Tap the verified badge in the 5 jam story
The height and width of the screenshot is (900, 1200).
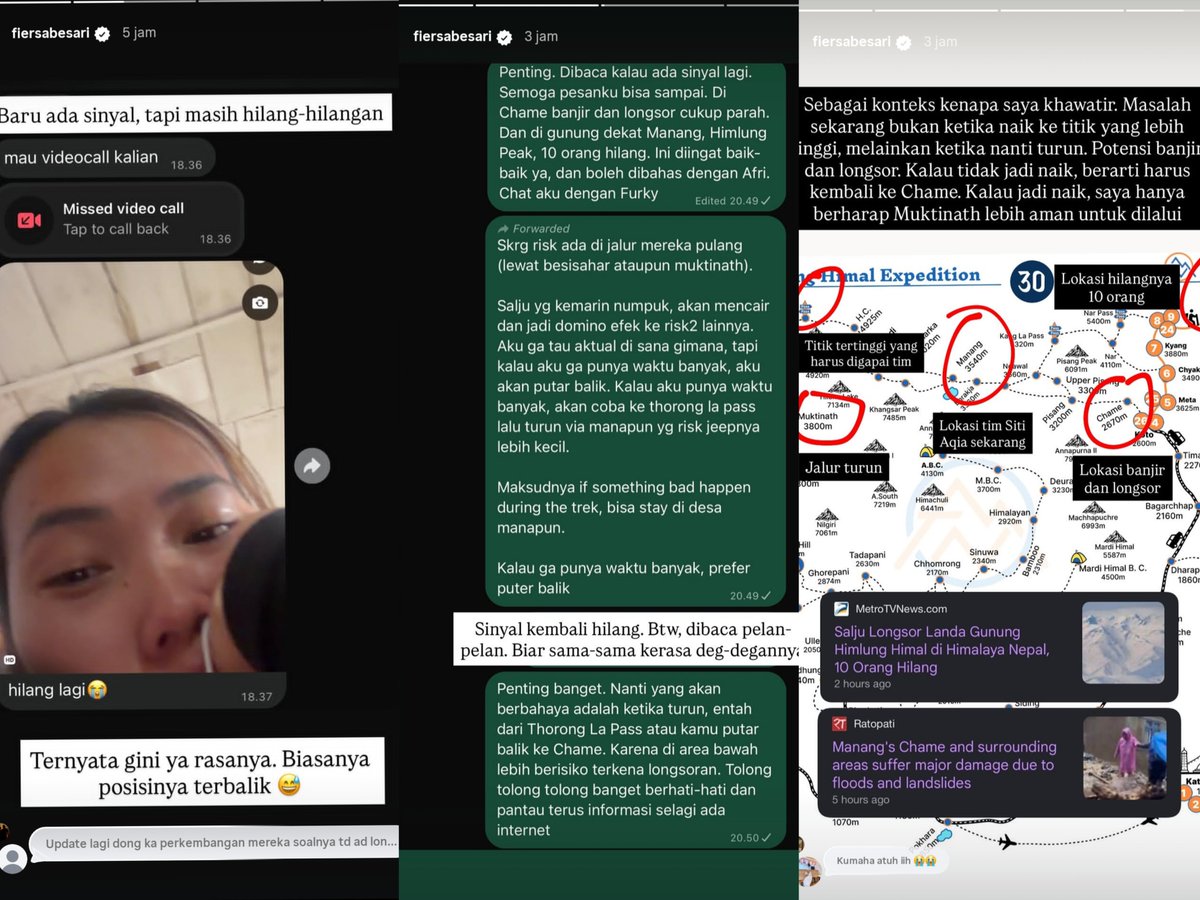pos(102,33)
